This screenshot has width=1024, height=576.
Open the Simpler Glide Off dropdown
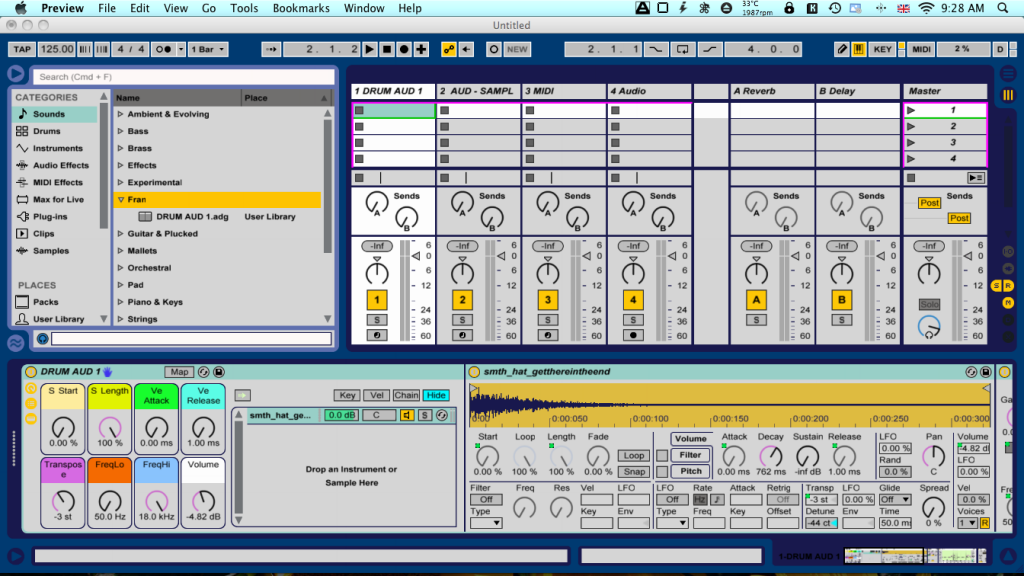895,500
